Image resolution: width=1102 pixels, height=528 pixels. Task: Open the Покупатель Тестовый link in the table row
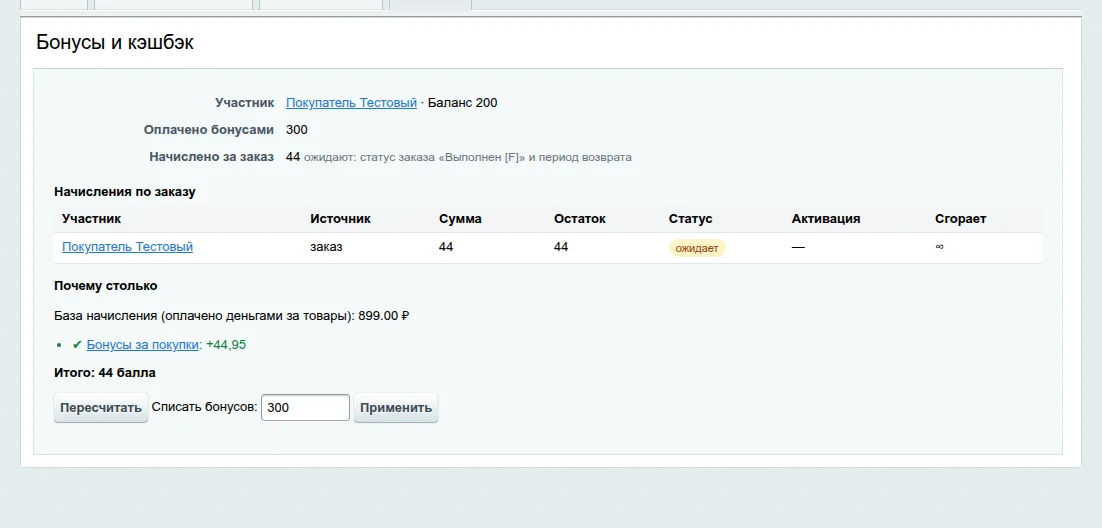[x=127, y=247]
